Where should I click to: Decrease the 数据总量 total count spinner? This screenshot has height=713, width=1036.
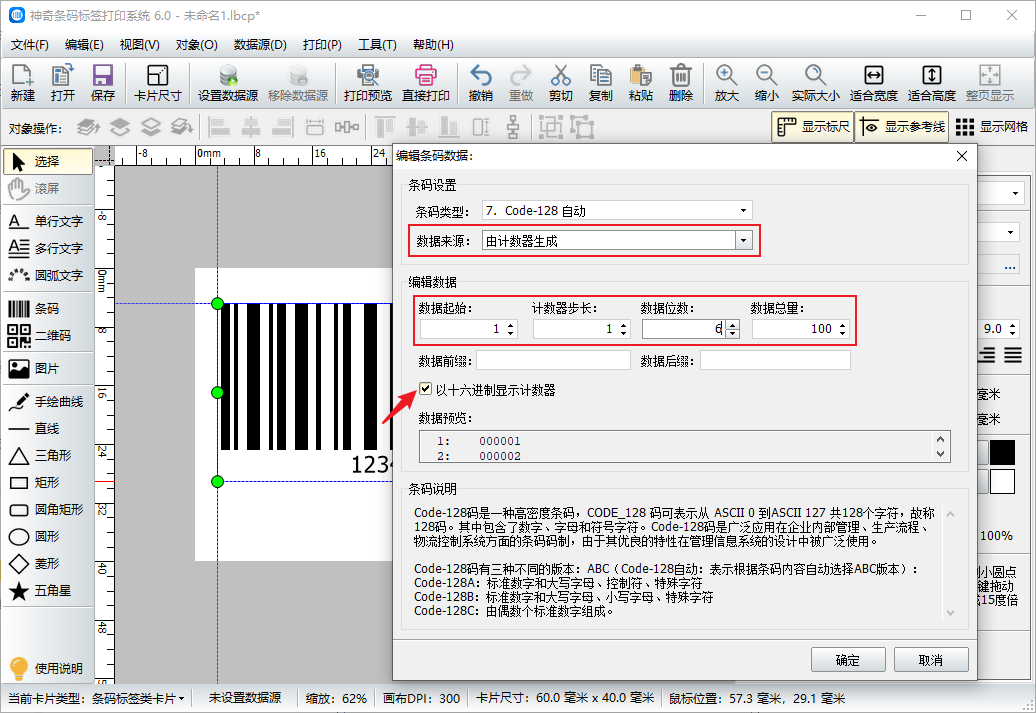coord(842,333)
